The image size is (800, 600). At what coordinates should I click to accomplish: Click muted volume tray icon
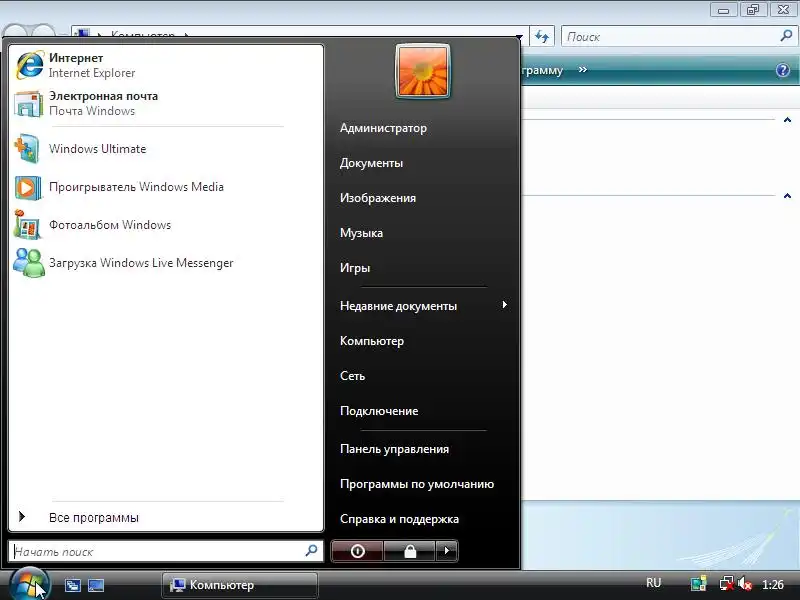(744, 584)
